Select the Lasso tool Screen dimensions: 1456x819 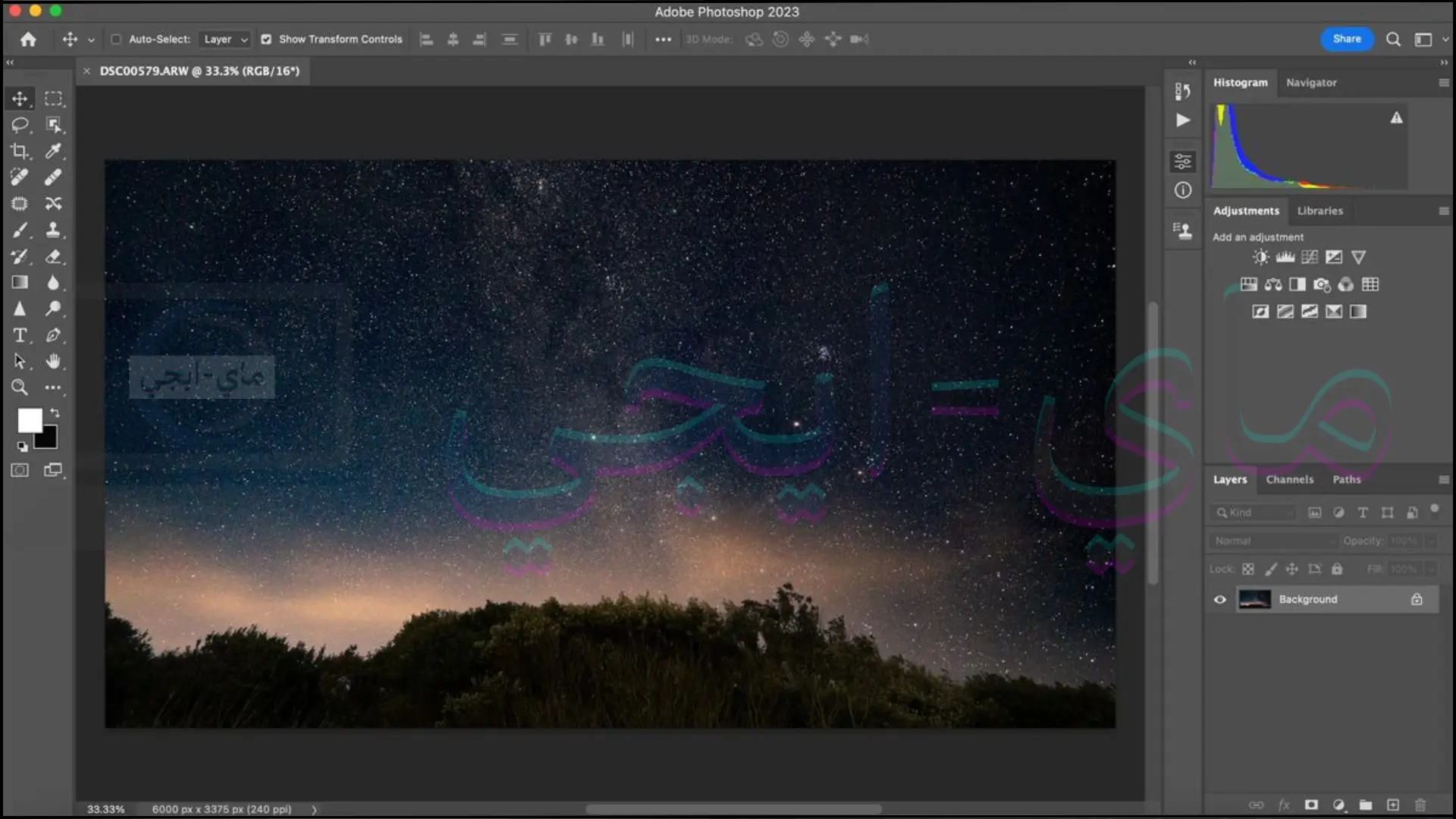pyautogui.click(x=19, y=124)
